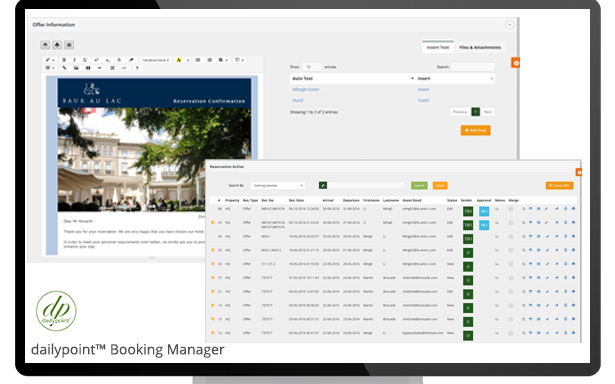615x384 pixels.
Task: Insert a picture using the image icon
Action: [x=76, y=68]
